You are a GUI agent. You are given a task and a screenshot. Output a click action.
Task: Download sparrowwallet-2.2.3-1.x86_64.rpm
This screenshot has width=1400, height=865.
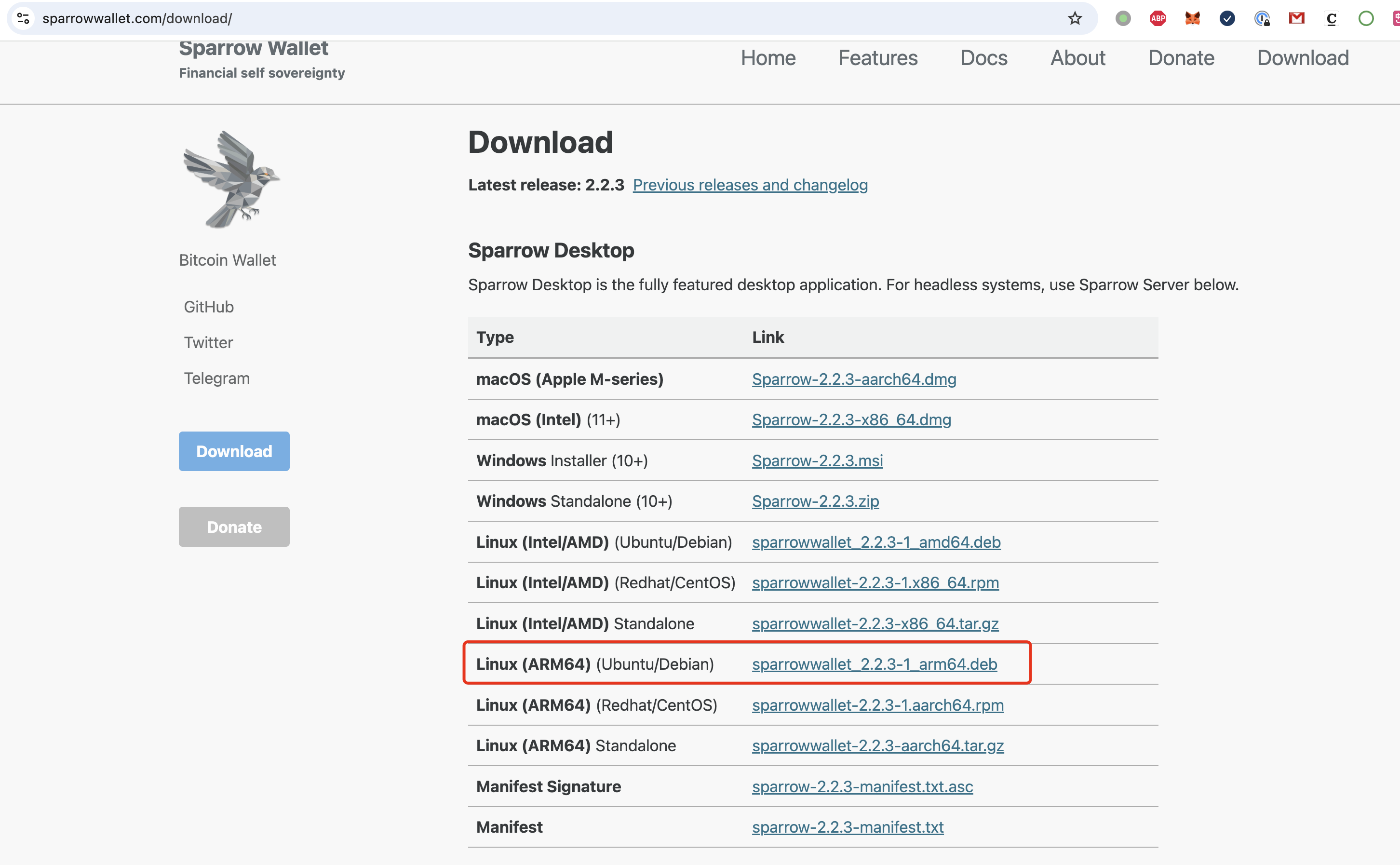tap(875, 582)
